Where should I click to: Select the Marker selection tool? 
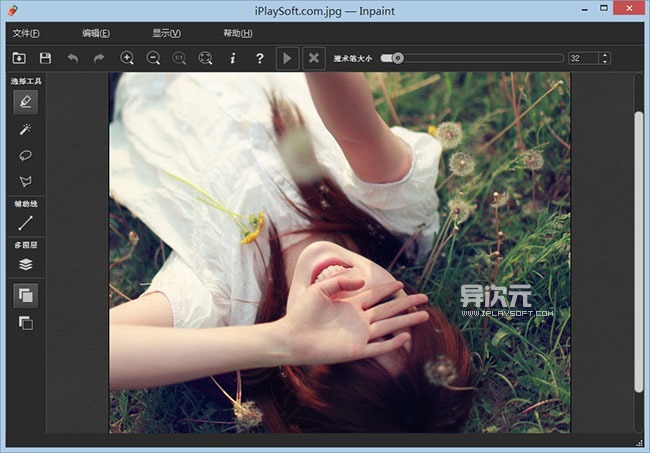pos(26,101)
